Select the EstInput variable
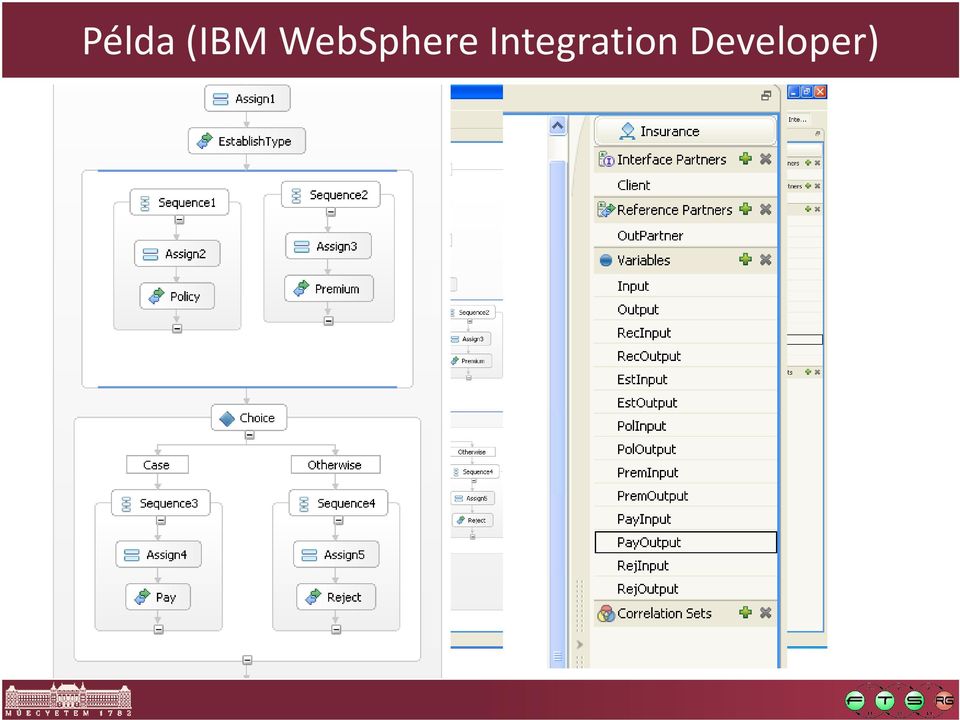 coord(685,379)
